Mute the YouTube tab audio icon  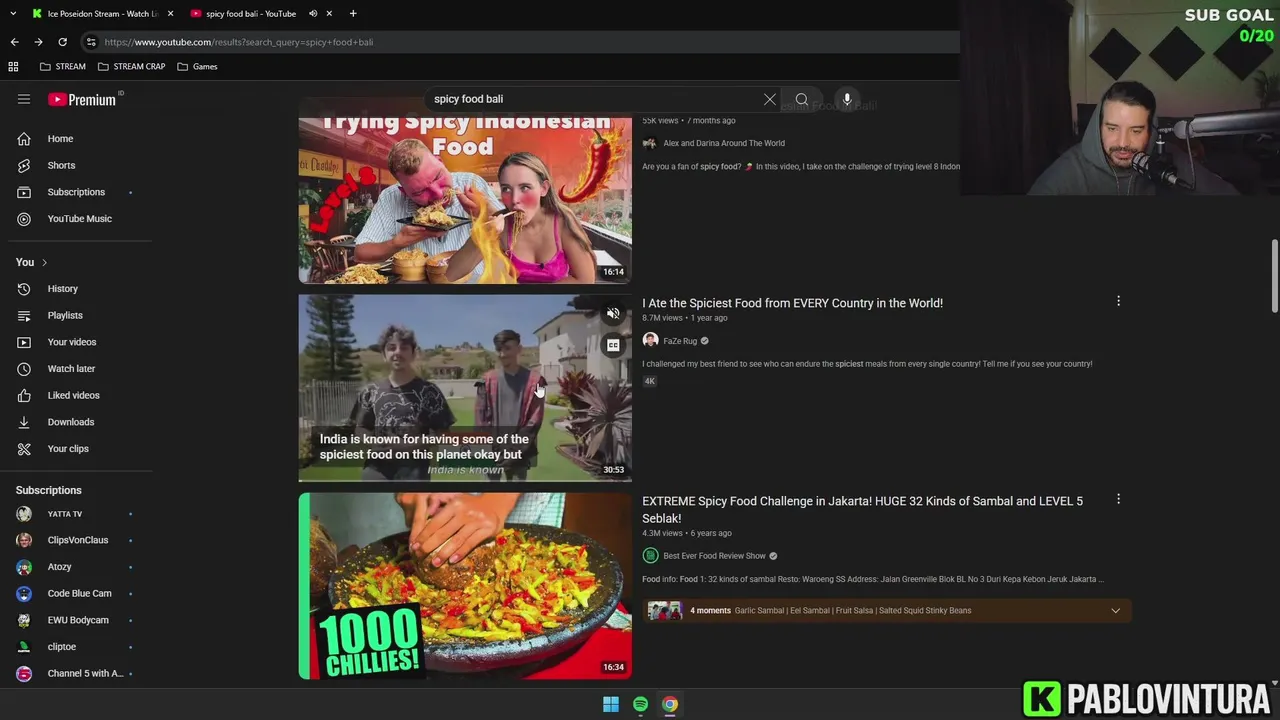(313, 14)
